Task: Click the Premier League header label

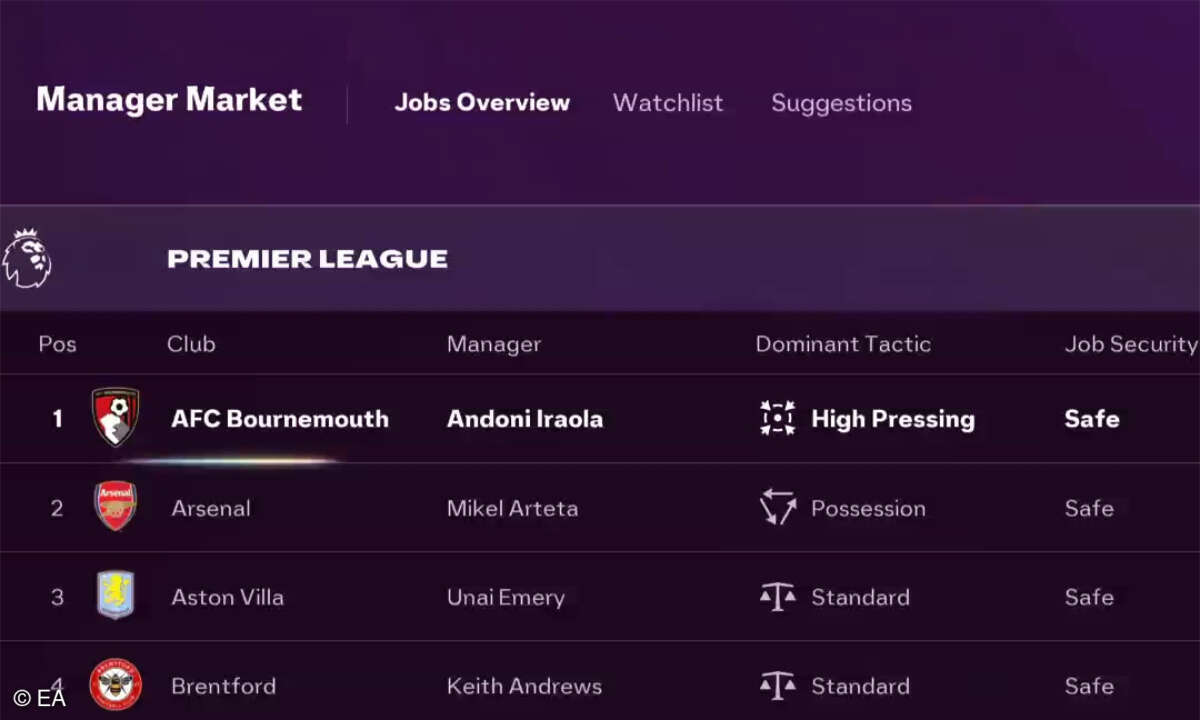Action: coord(307,259)
